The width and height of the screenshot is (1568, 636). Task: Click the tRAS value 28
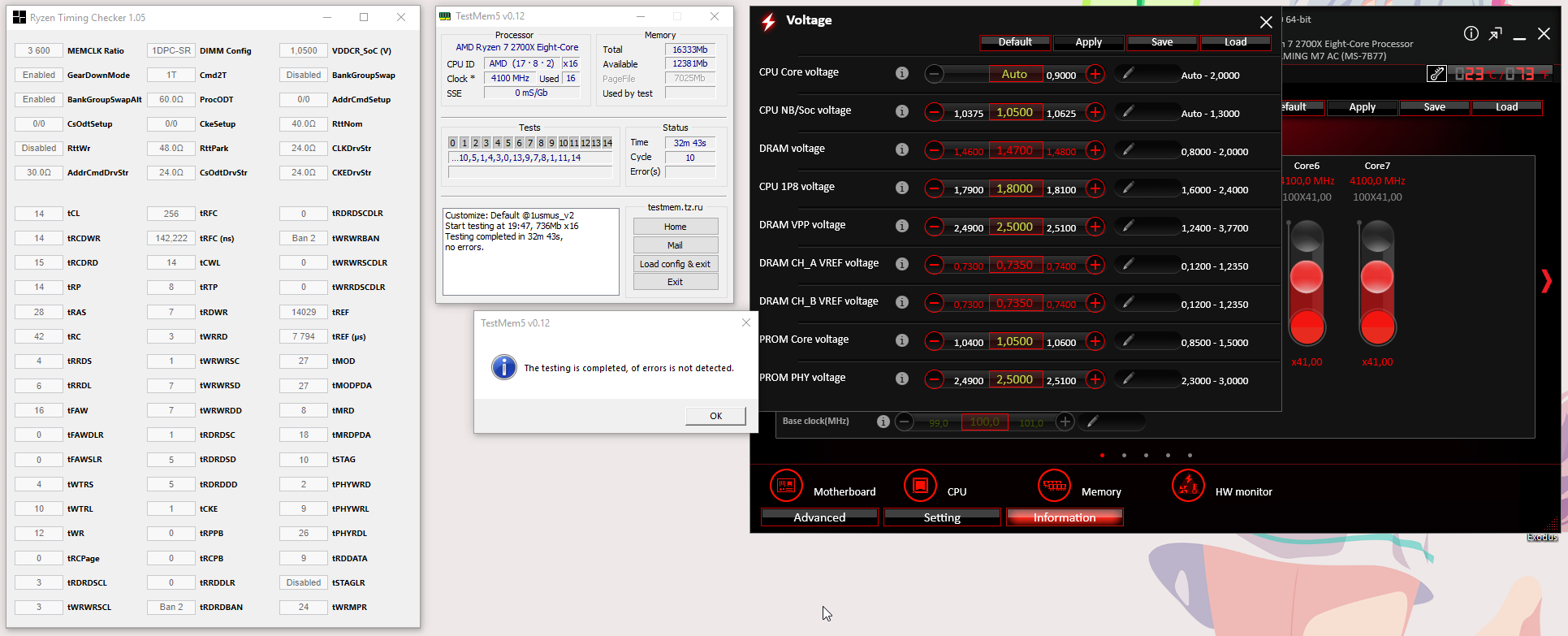[x=39, y=312]
